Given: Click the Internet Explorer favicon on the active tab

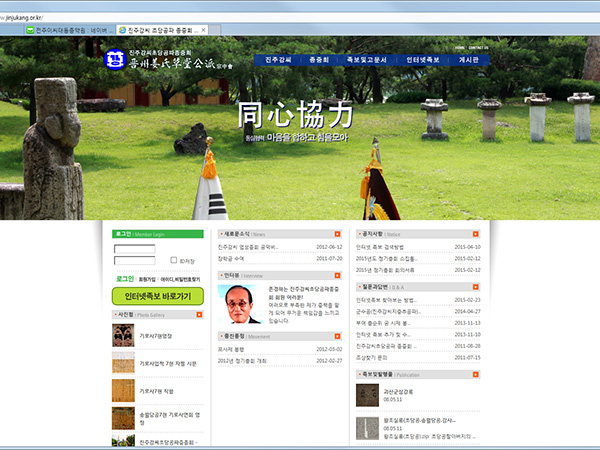Looking at the screenshot, I should tap(122, 30).
